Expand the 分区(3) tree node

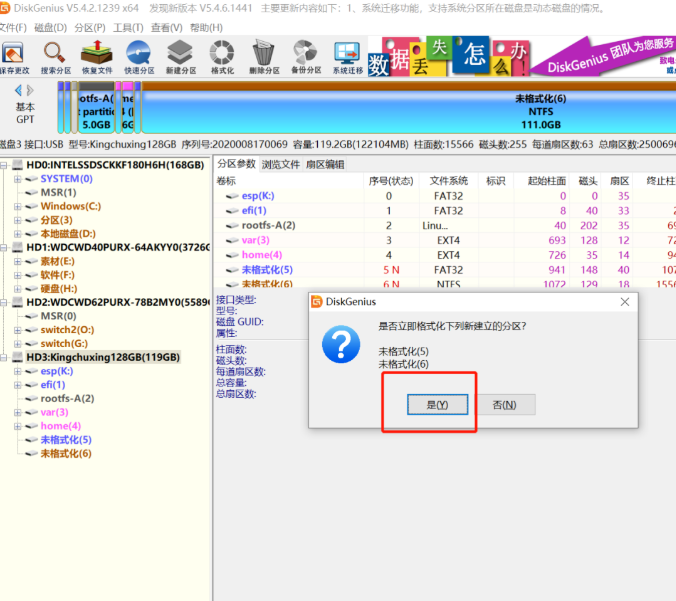point(18,220)
